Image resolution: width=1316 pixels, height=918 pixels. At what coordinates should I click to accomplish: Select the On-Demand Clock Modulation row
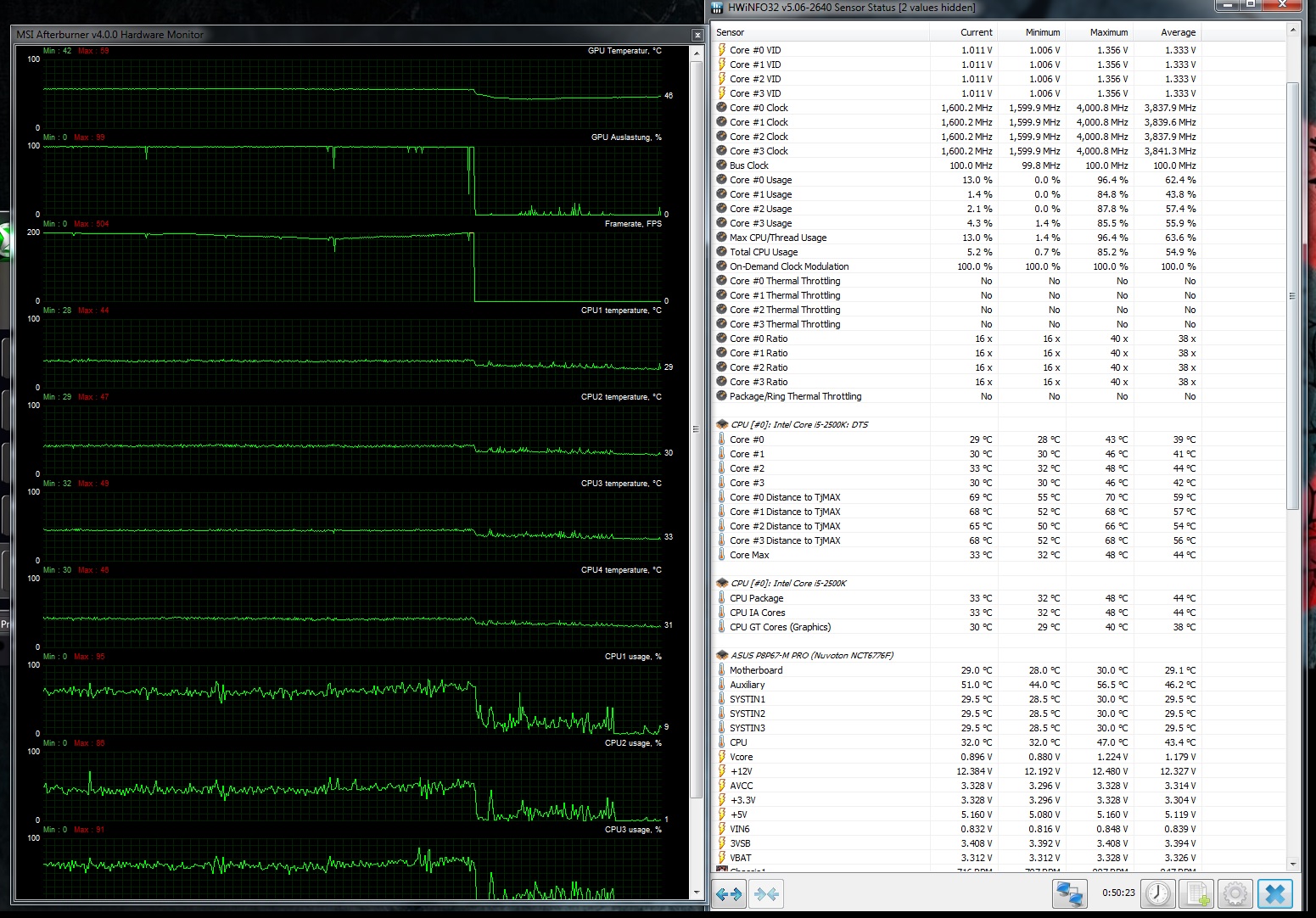pyautogui.click(x=957, y=266)
